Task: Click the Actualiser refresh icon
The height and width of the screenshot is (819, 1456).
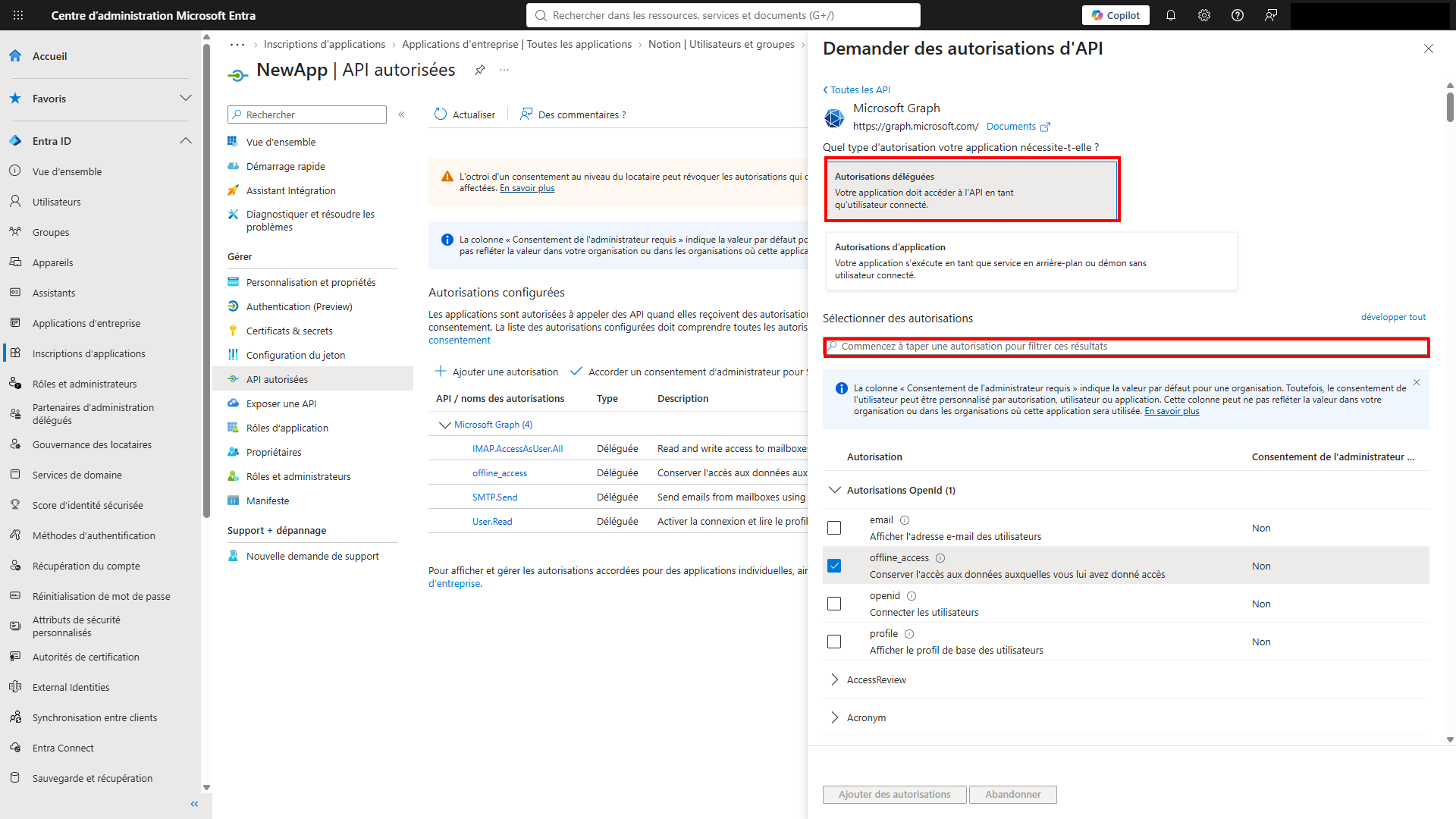Action: tap(441, 115)
